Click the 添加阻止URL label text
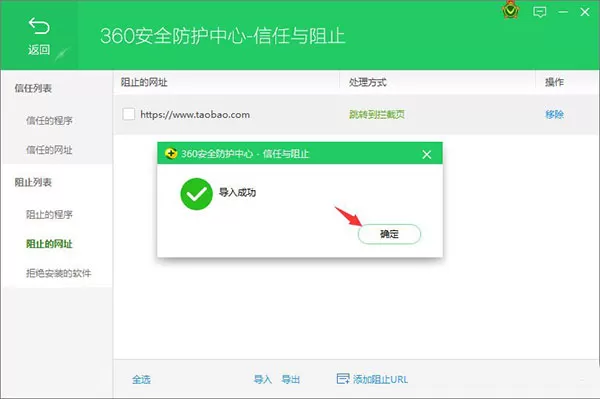This screenshot has width=600, height=399. coord(380,379)
